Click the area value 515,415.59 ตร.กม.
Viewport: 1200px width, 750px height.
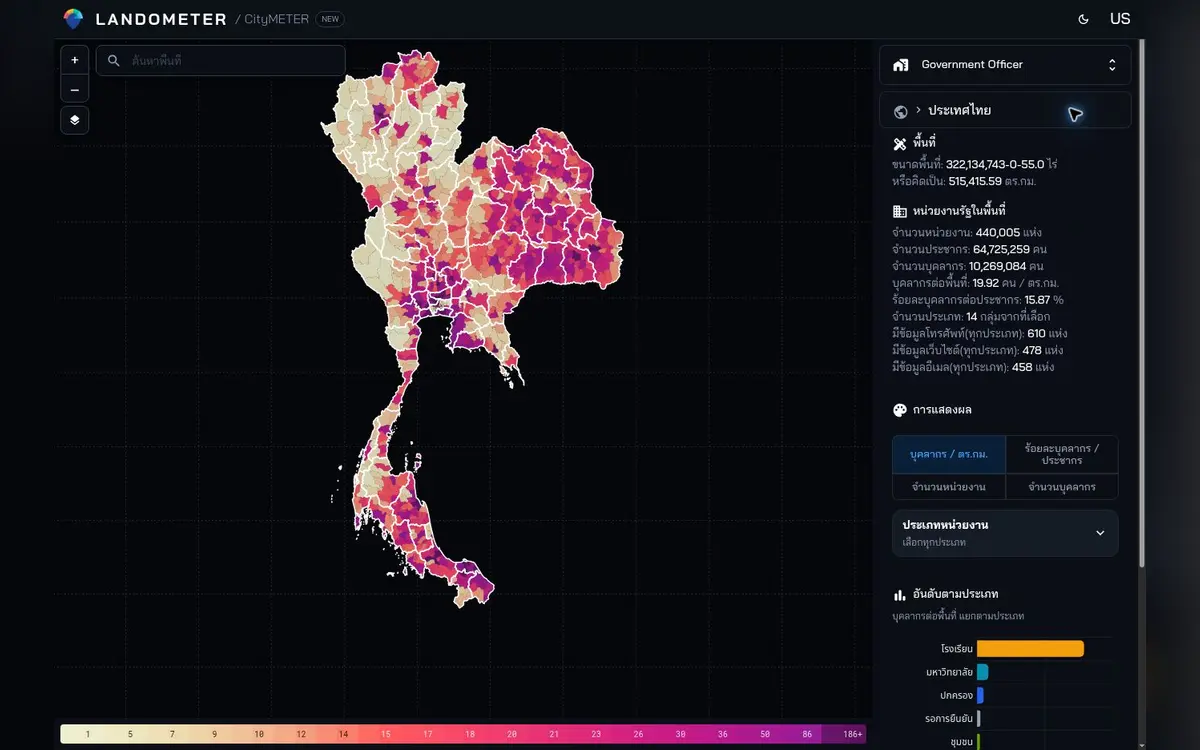(x=992, y=181)
